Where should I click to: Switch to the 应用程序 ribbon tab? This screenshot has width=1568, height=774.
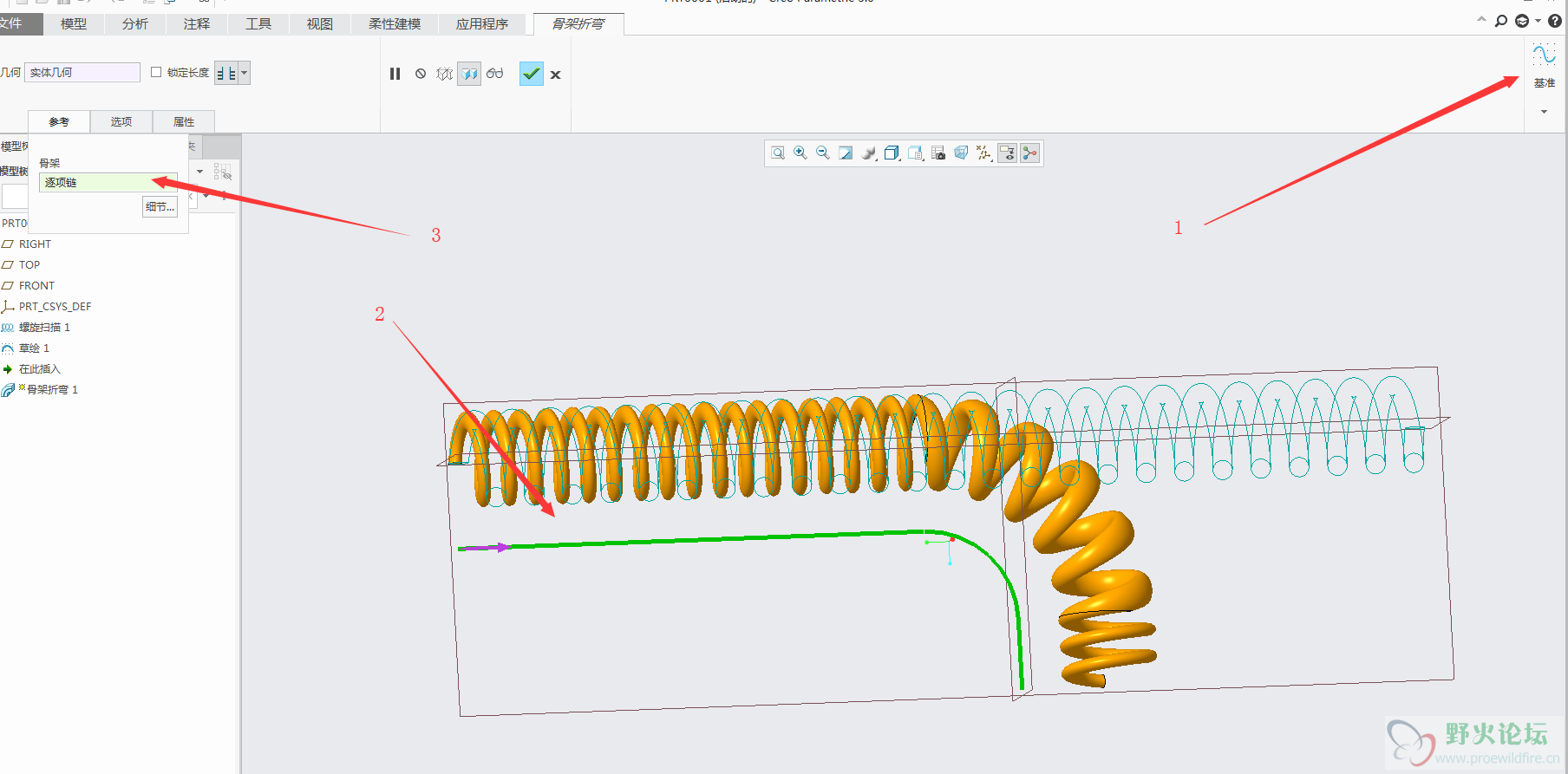[x=482, y=24]
